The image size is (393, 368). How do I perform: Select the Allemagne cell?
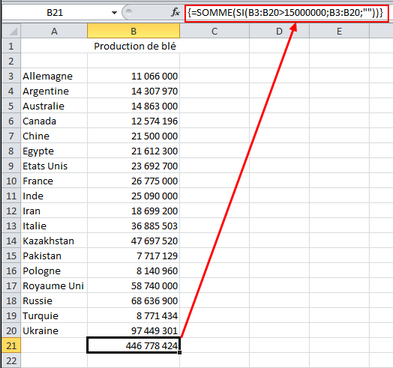[54, 76]
